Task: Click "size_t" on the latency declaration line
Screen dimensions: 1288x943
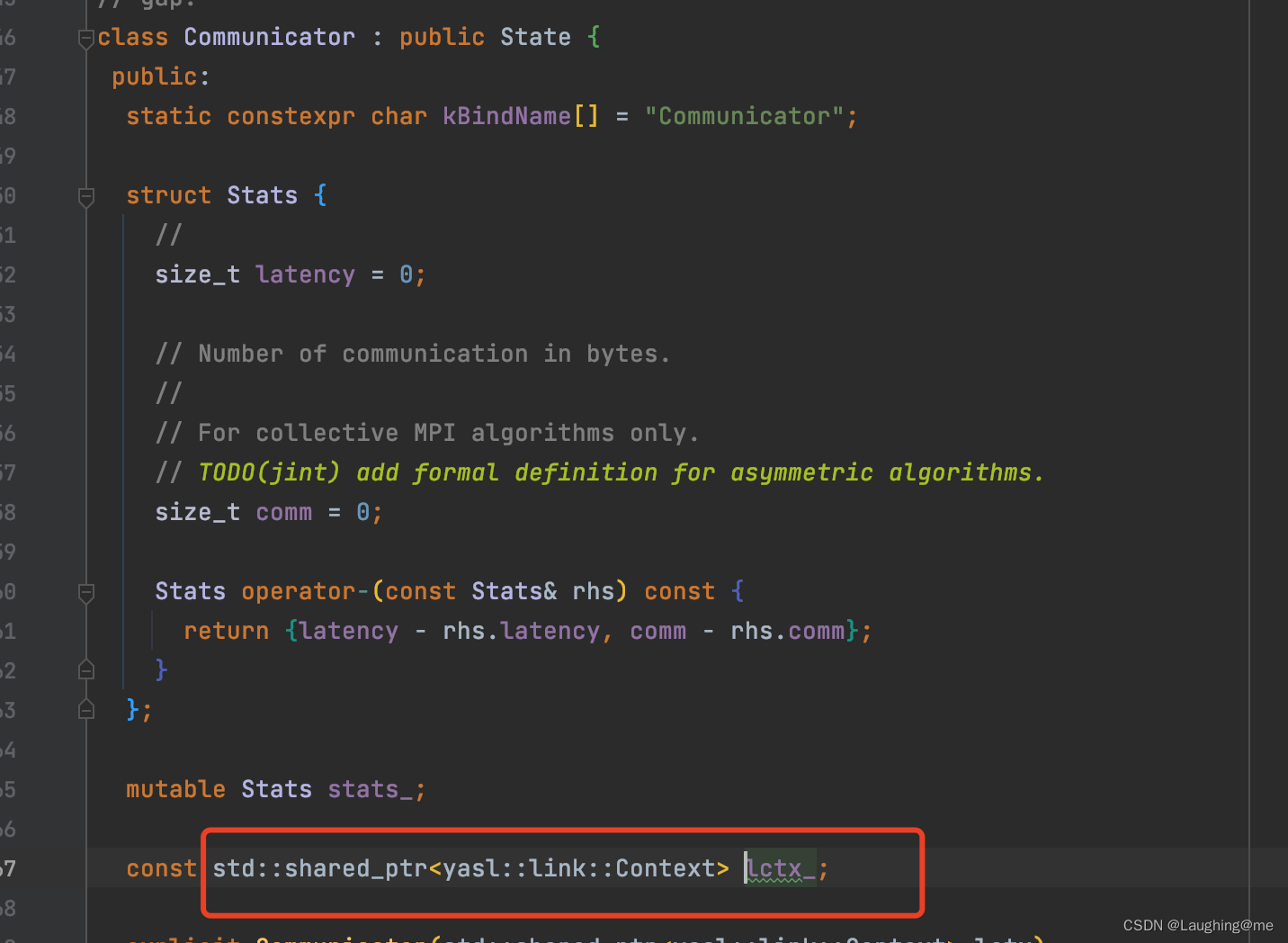Action: (197, 274)
